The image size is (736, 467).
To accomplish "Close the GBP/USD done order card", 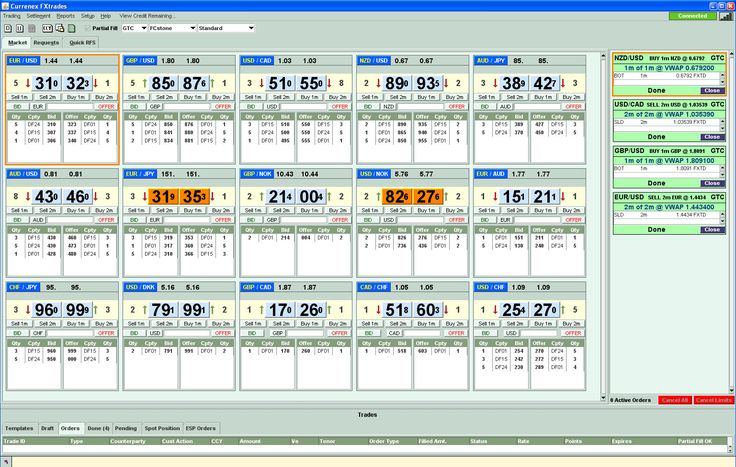I will click(x=712, y=184).
